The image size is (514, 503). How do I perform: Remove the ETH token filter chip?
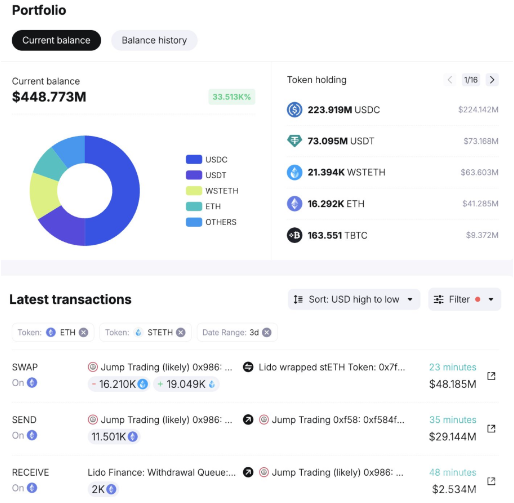tap(84, 332)
